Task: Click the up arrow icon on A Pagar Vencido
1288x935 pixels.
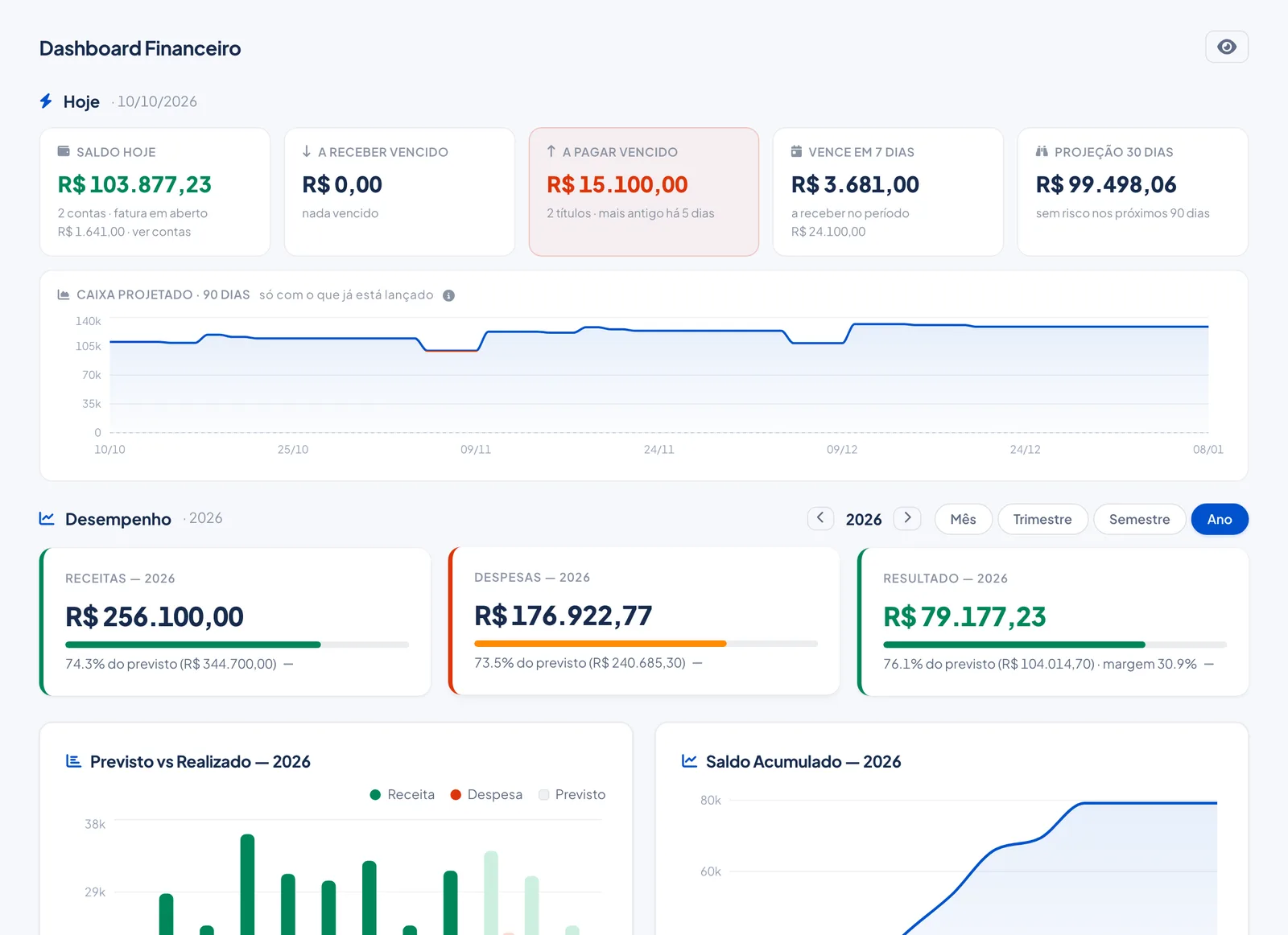Action: point(551,151)
